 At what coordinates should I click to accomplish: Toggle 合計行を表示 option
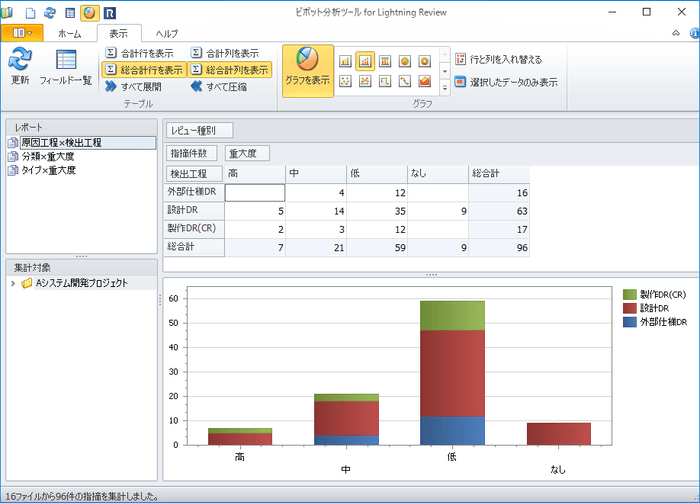pyautogui.click(x=142, y=53)
